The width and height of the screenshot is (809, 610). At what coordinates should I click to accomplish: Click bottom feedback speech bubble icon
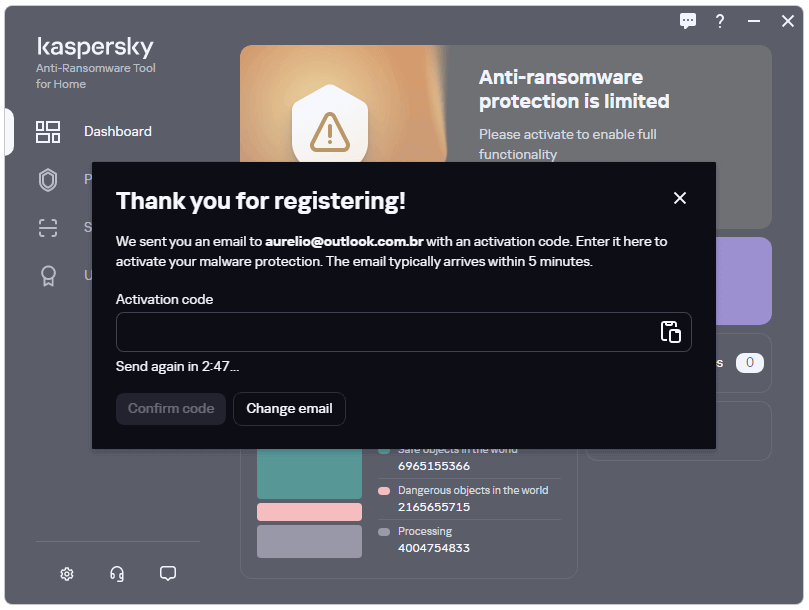(x=168, y=573)
